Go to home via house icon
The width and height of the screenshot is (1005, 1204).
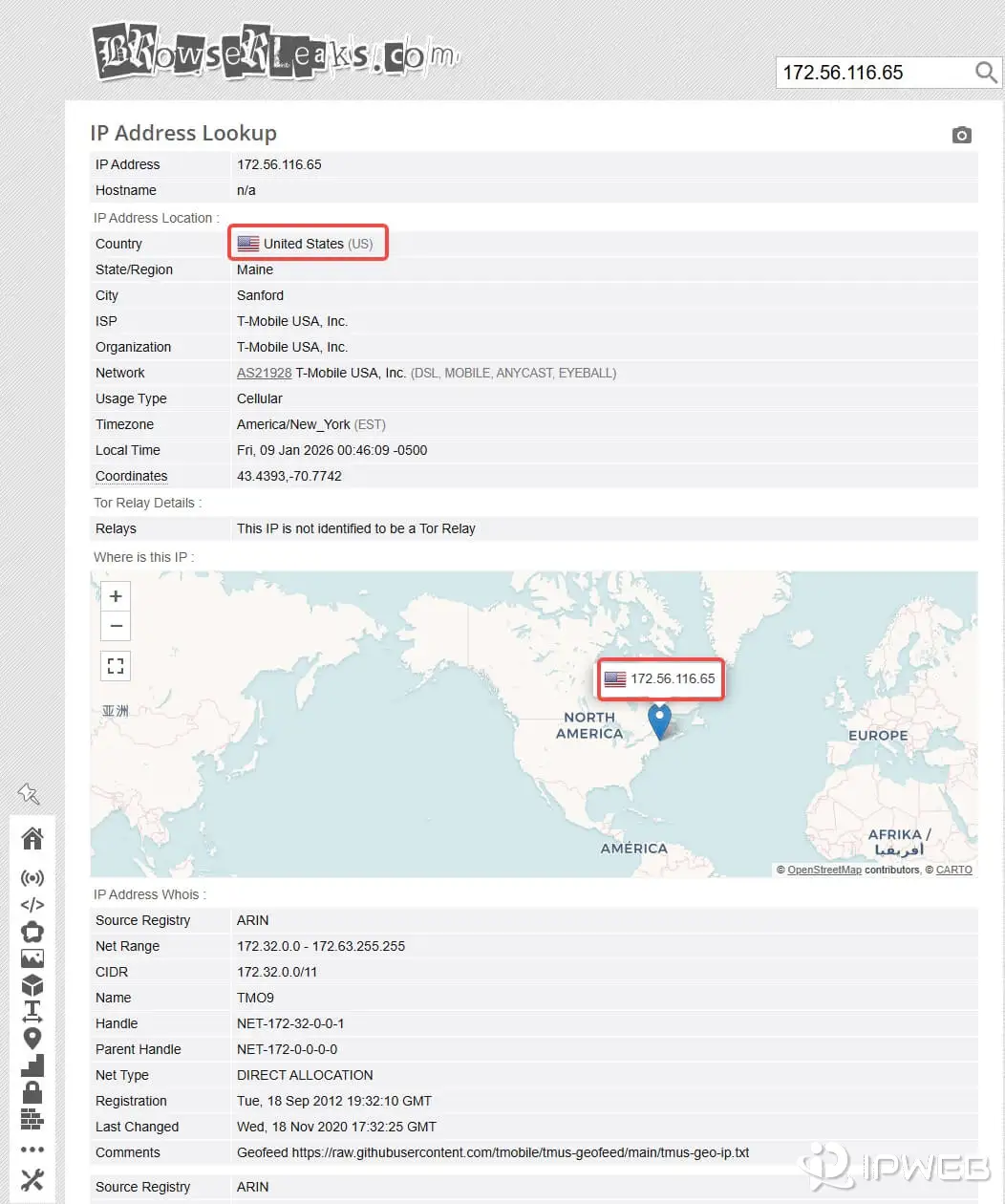(32, 839)
